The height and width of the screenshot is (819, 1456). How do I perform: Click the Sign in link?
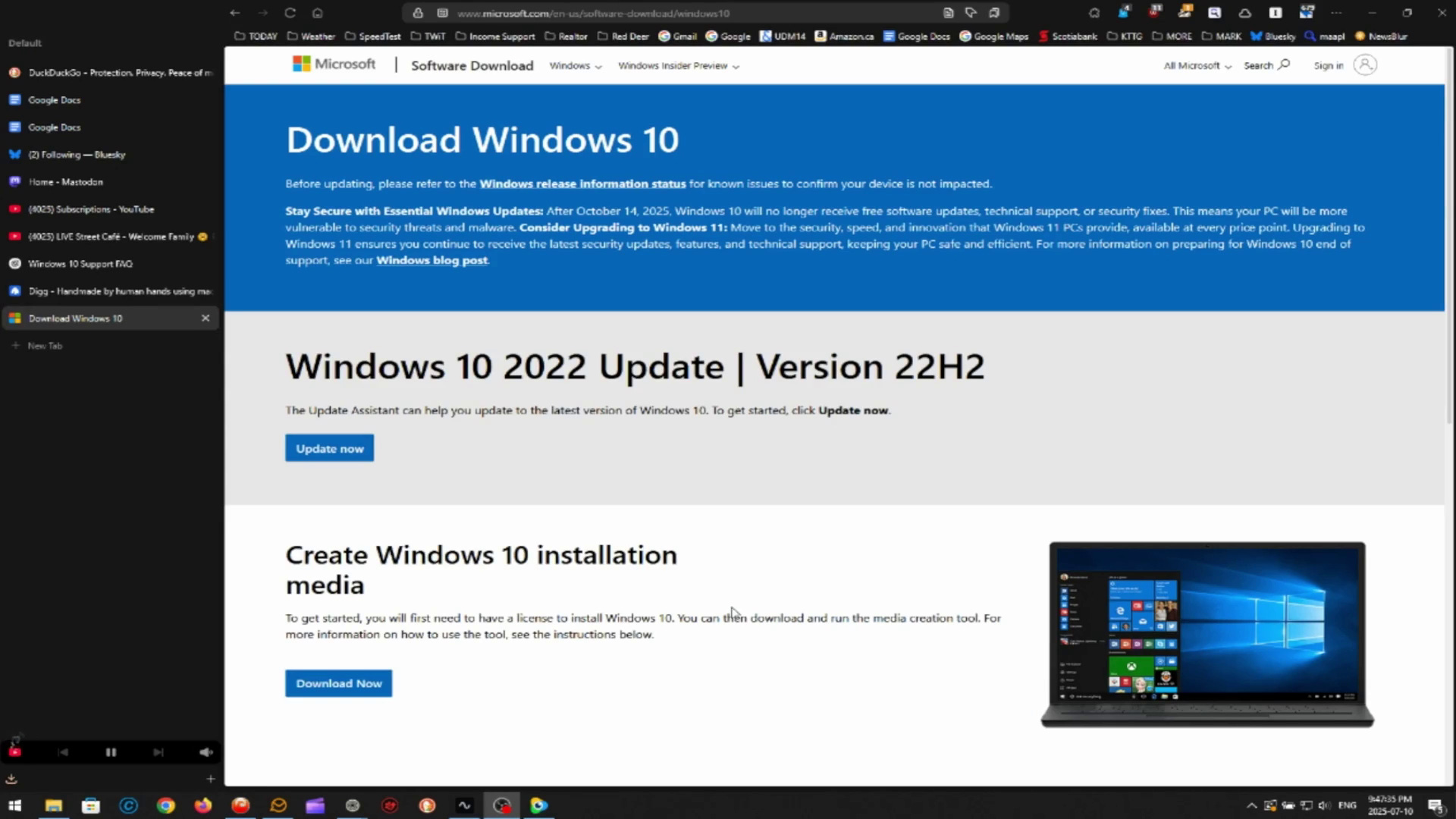1328,66
